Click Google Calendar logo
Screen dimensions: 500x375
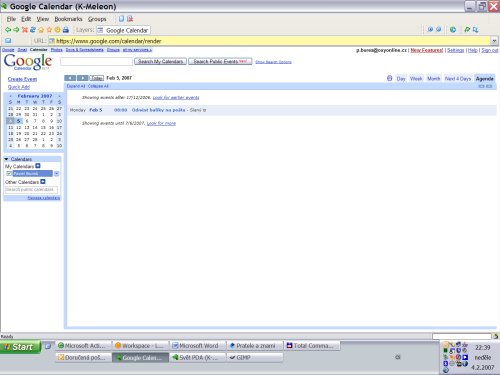pyautogui.click(x=28, y=62)
